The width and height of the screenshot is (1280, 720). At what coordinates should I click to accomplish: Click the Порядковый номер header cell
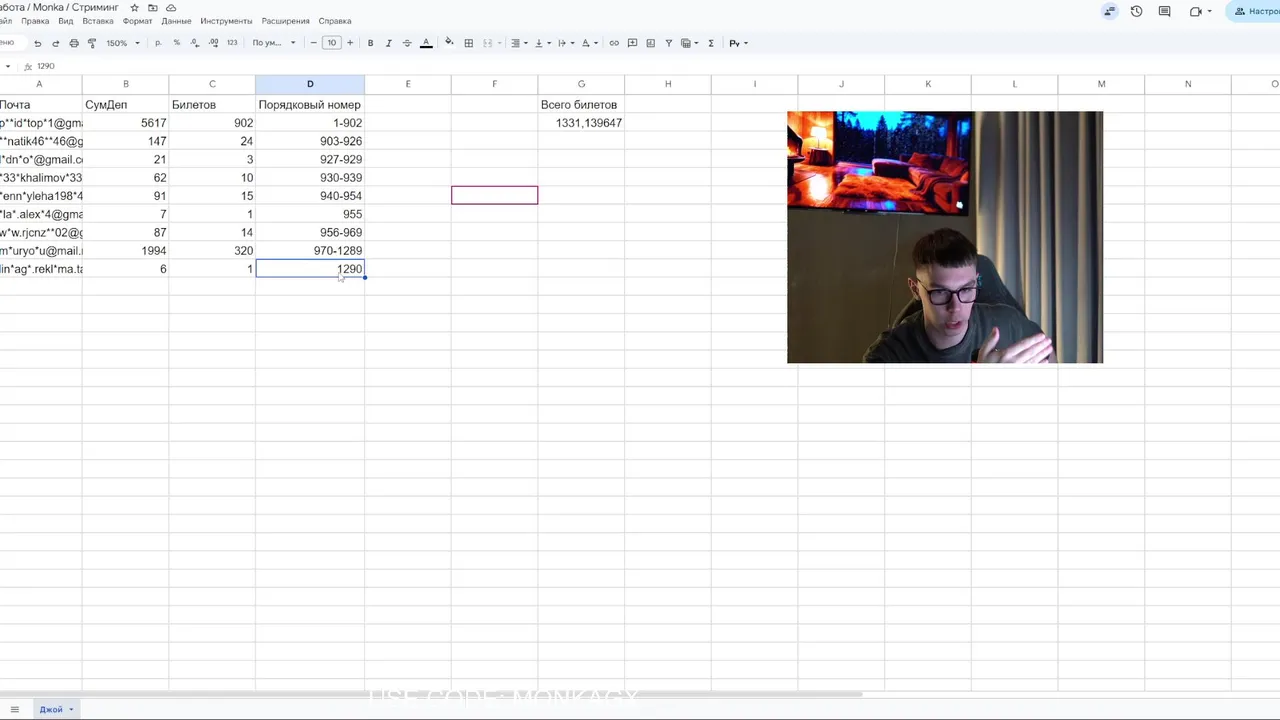coord(310,104)
